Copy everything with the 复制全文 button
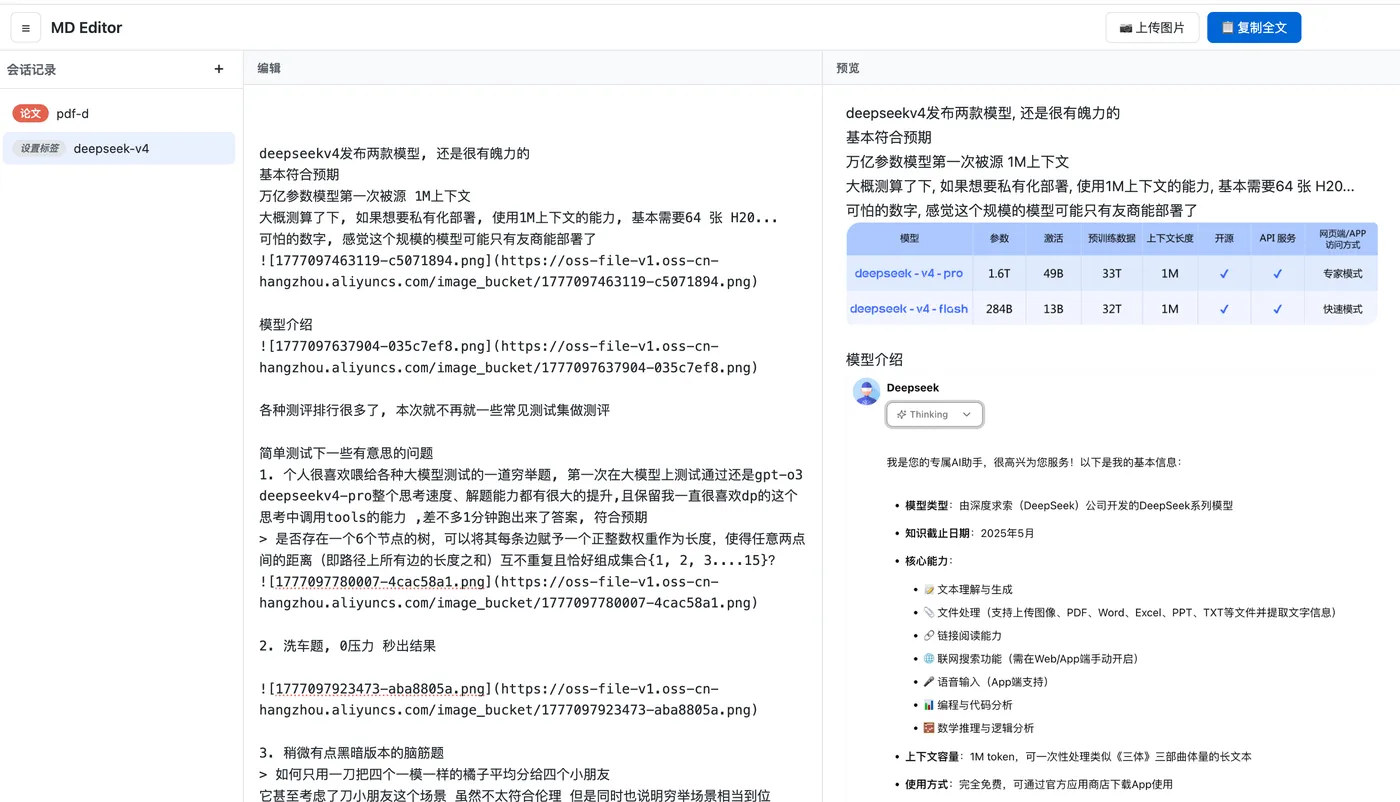The width and height of the screenshot is (1400, 802). tap(1254, 28)
